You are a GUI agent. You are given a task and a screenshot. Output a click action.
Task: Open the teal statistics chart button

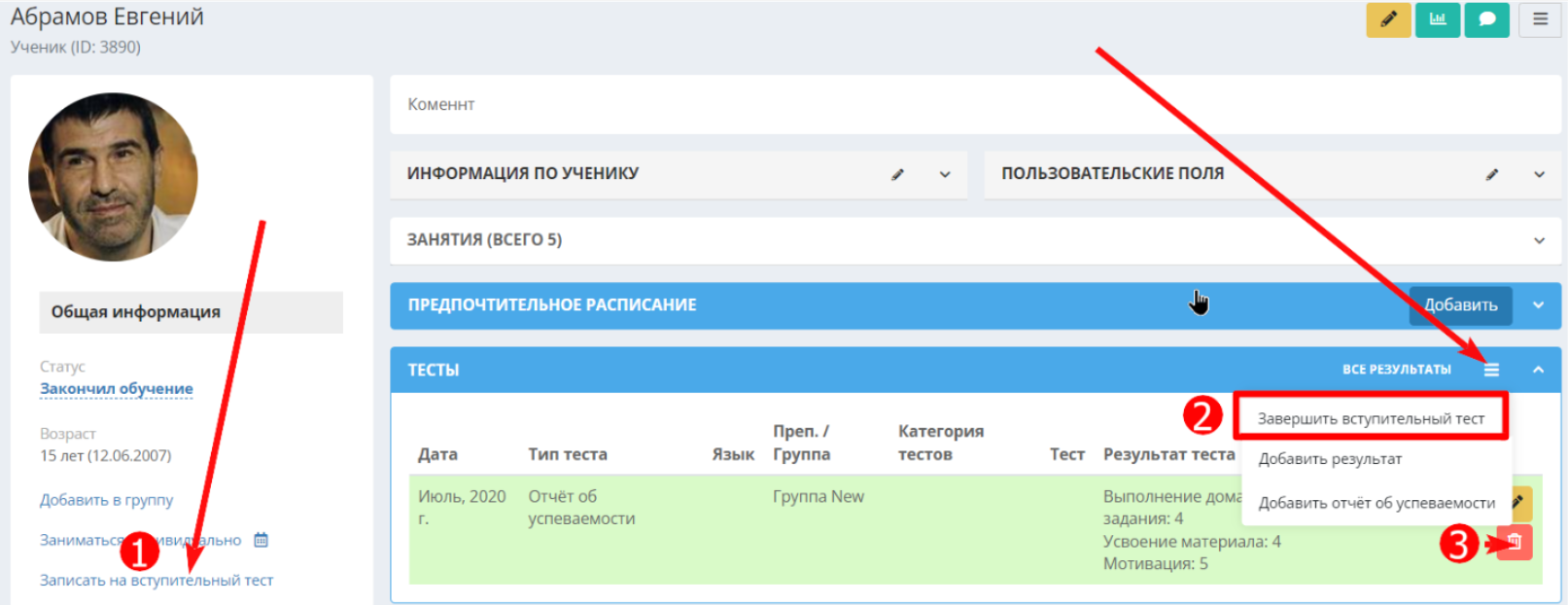(x=1438, y=19)
